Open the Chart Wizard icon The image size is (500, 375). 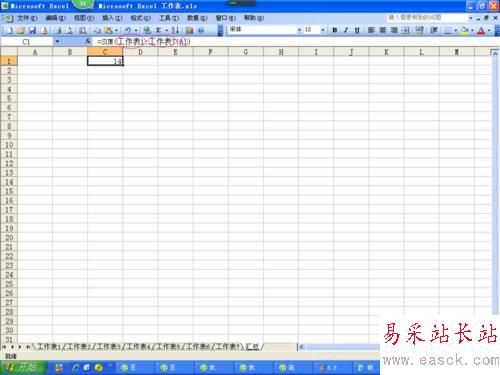click(190, 30)
